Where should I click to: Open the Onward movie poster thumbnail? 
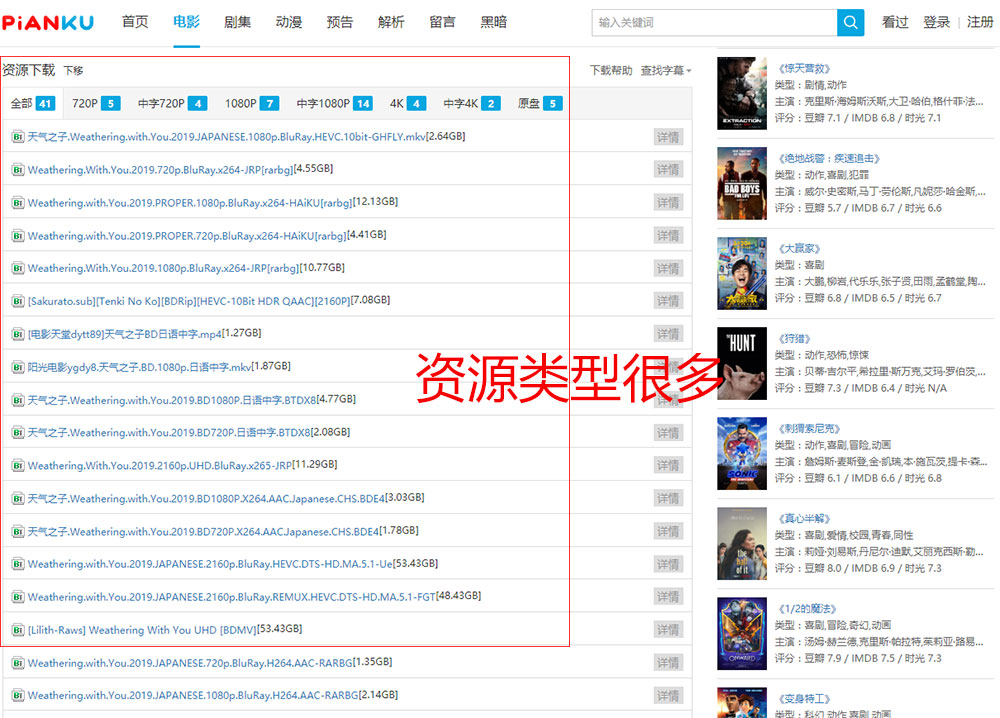click(742, 634)
